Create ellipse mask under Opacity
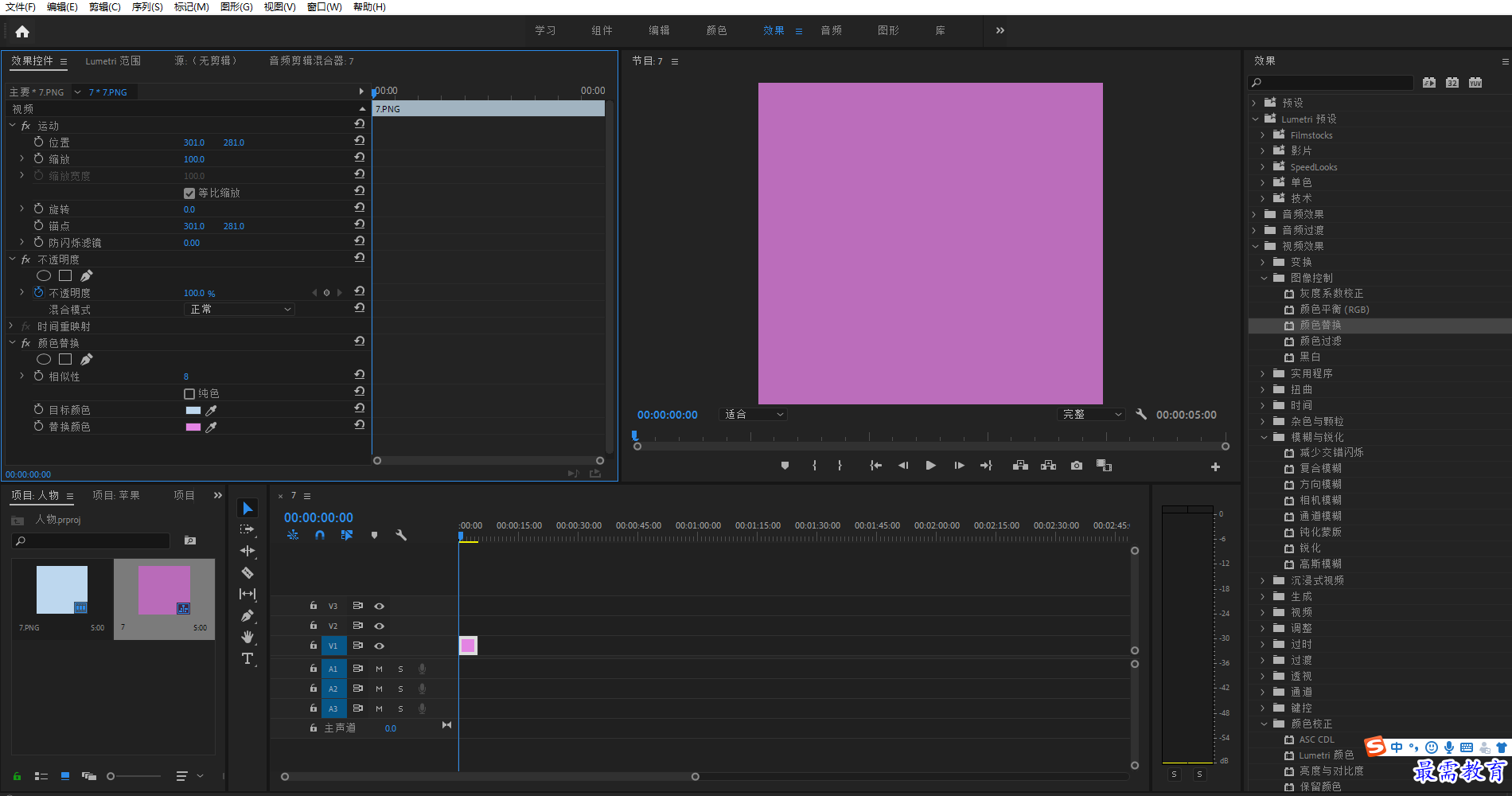 click(x=44, y=275)
